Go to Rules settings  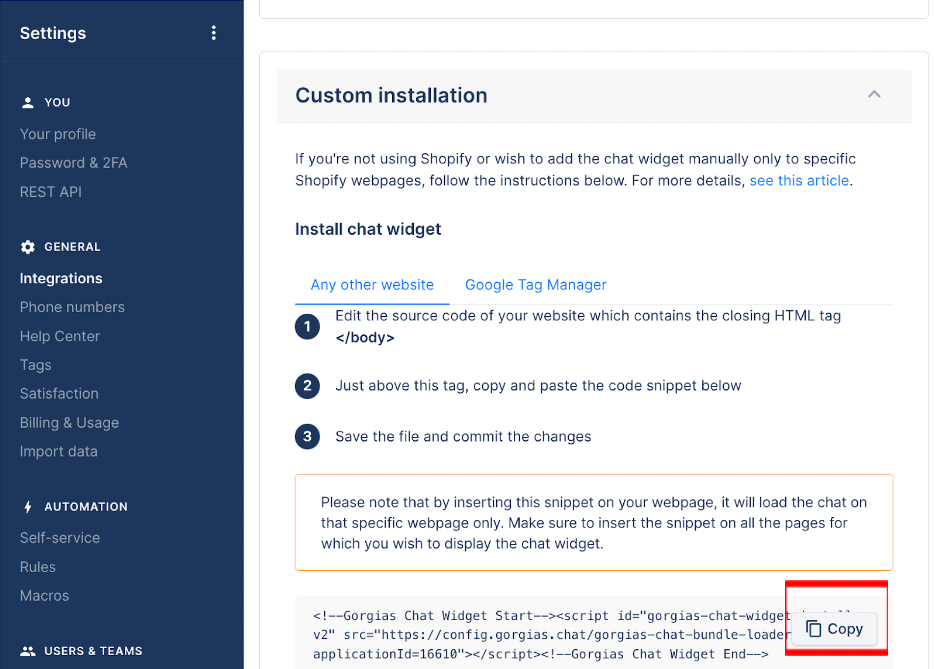coord(38,567)
